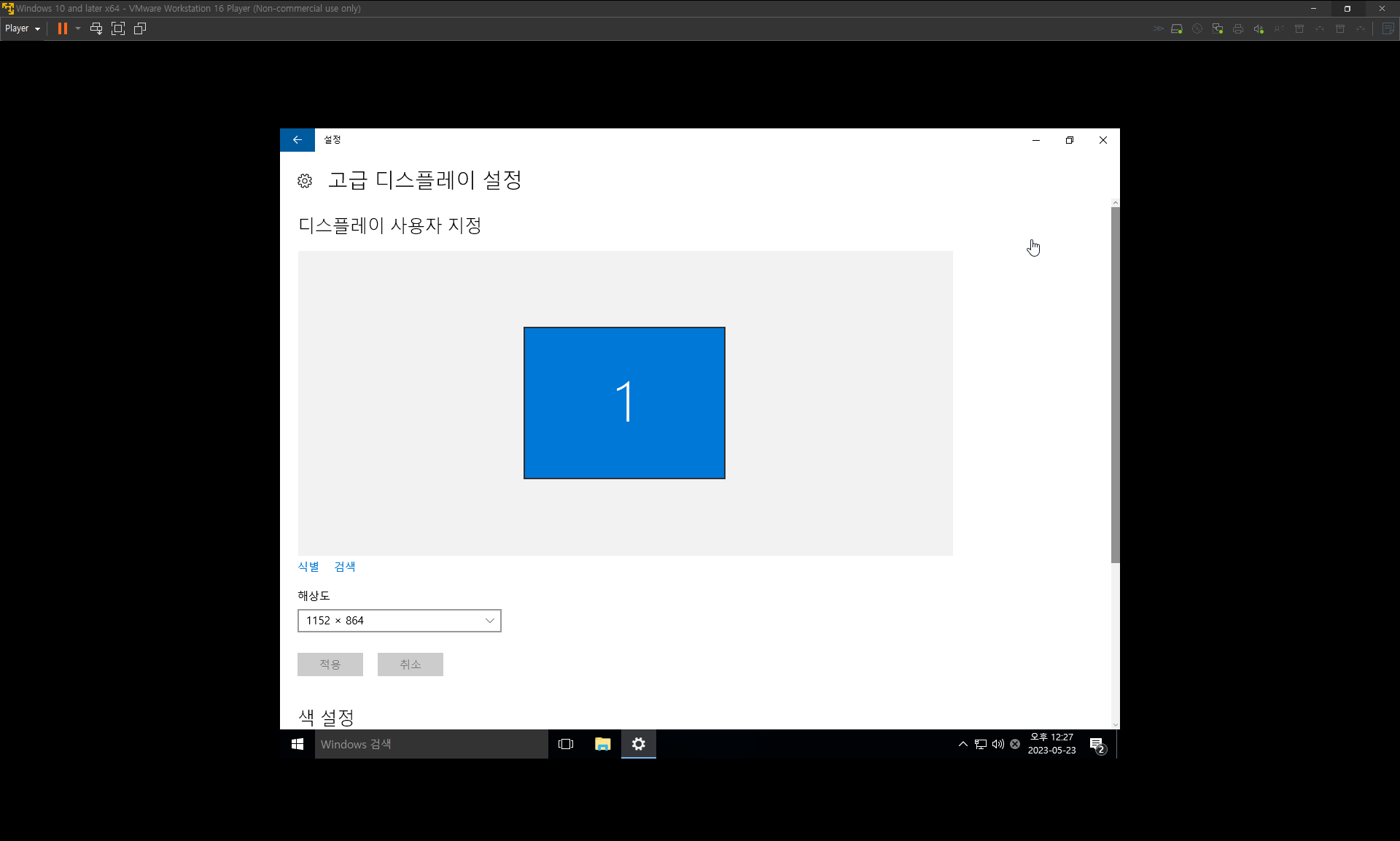
Task: Click the sound card device icon
Action: 1259,28
